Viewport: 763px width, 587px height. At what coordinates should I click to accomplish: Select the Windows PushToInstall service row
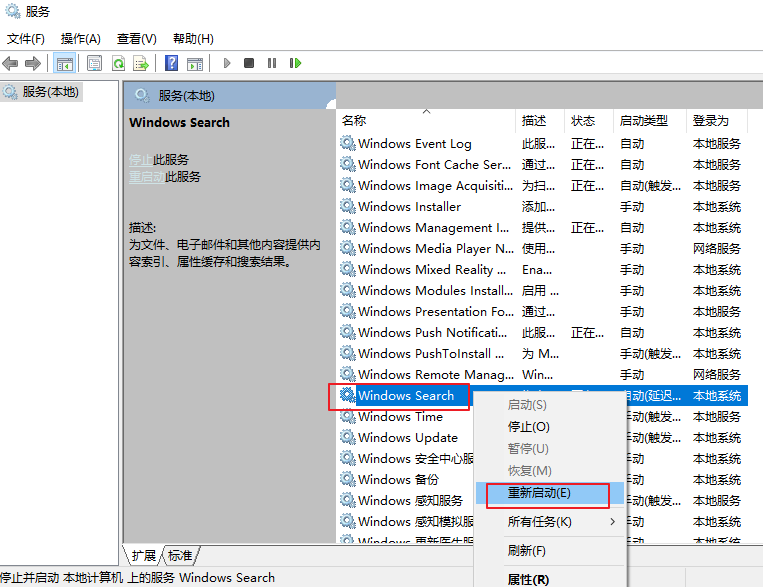(543, 353)
